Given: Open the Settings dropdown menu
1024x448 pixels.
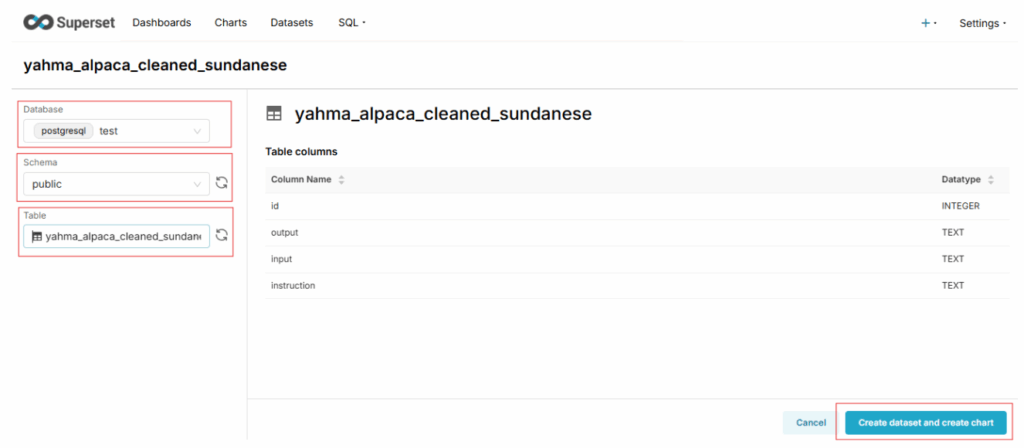Looking at the screenshot, I should tap(982, 23).
